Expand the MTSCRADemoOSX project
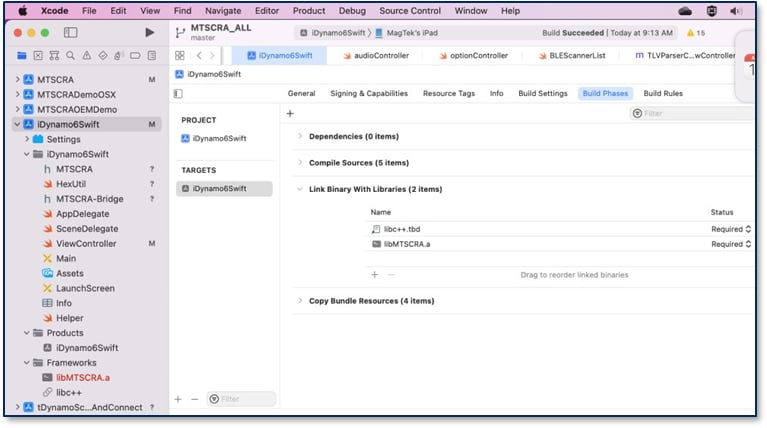Image resolution: width=767 pixels, height=428 pixels. pyautogui.click(x=18, y=94)
